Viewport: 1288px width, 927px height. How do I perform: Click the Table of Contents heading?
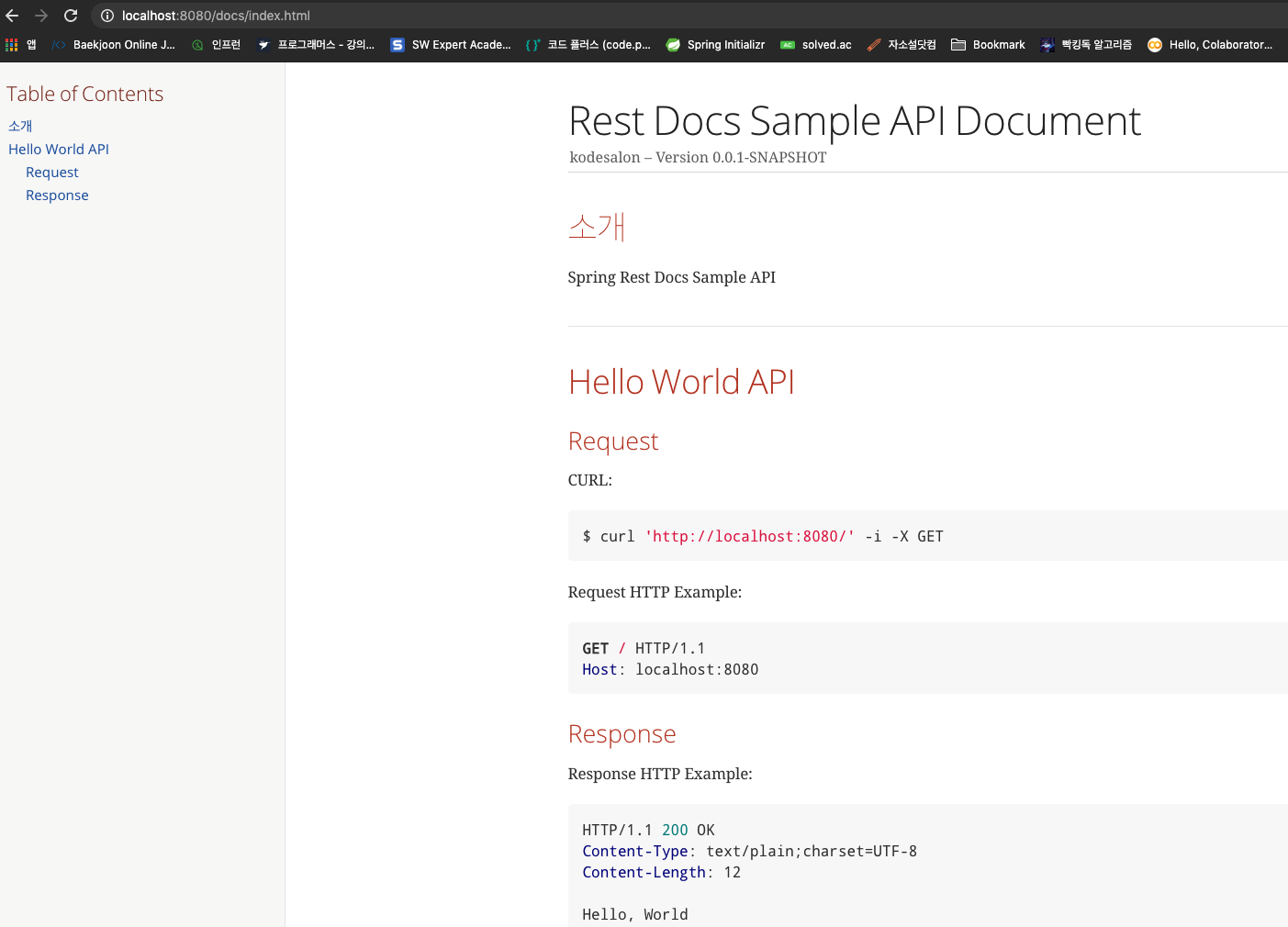(84, 94)
